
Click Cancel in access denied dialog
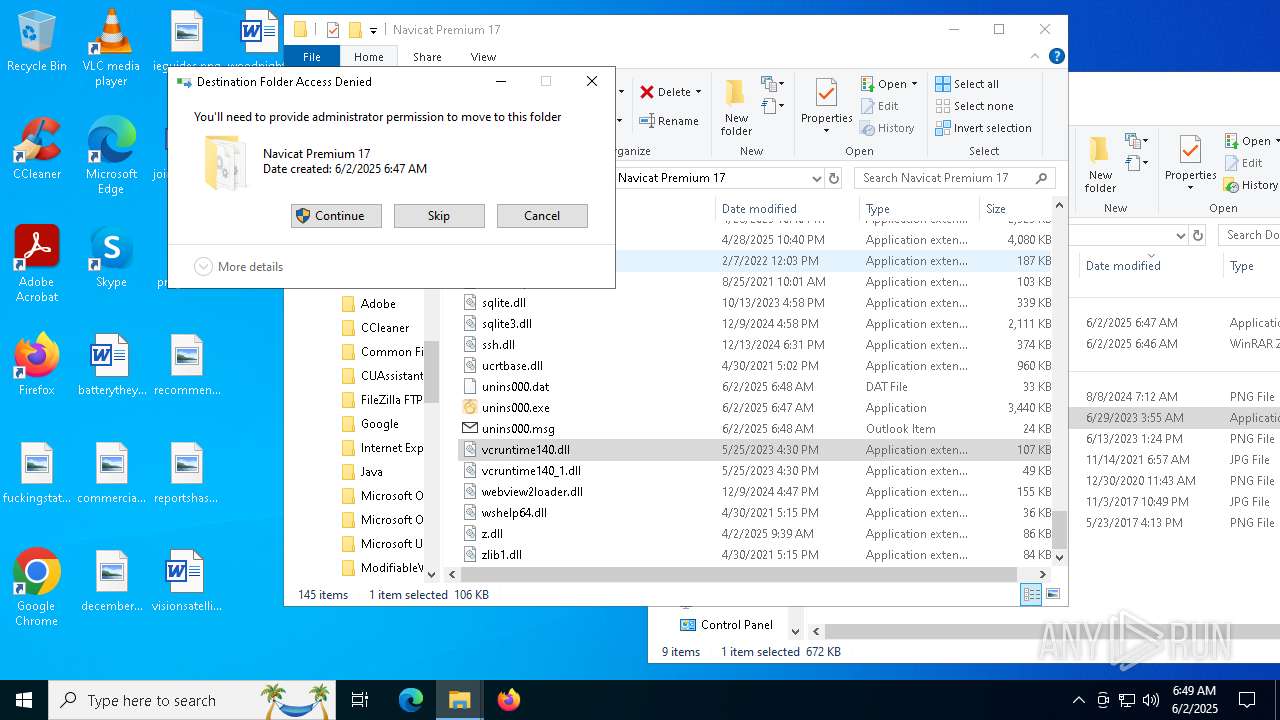[x=542, y=216]
